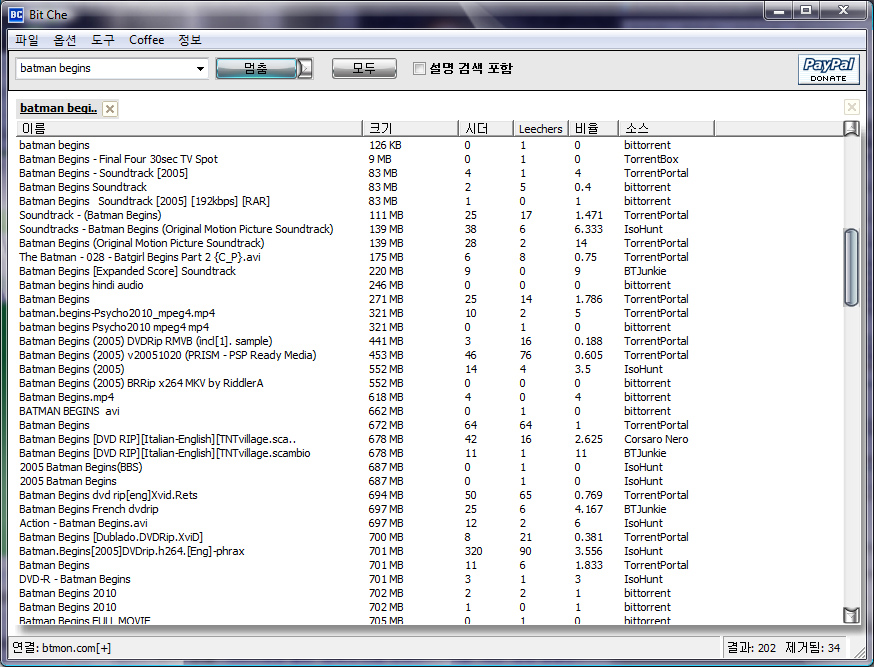Sort by the 크기 column header
The height and width of the screenshot is (667, 874).
pos(410,129)
